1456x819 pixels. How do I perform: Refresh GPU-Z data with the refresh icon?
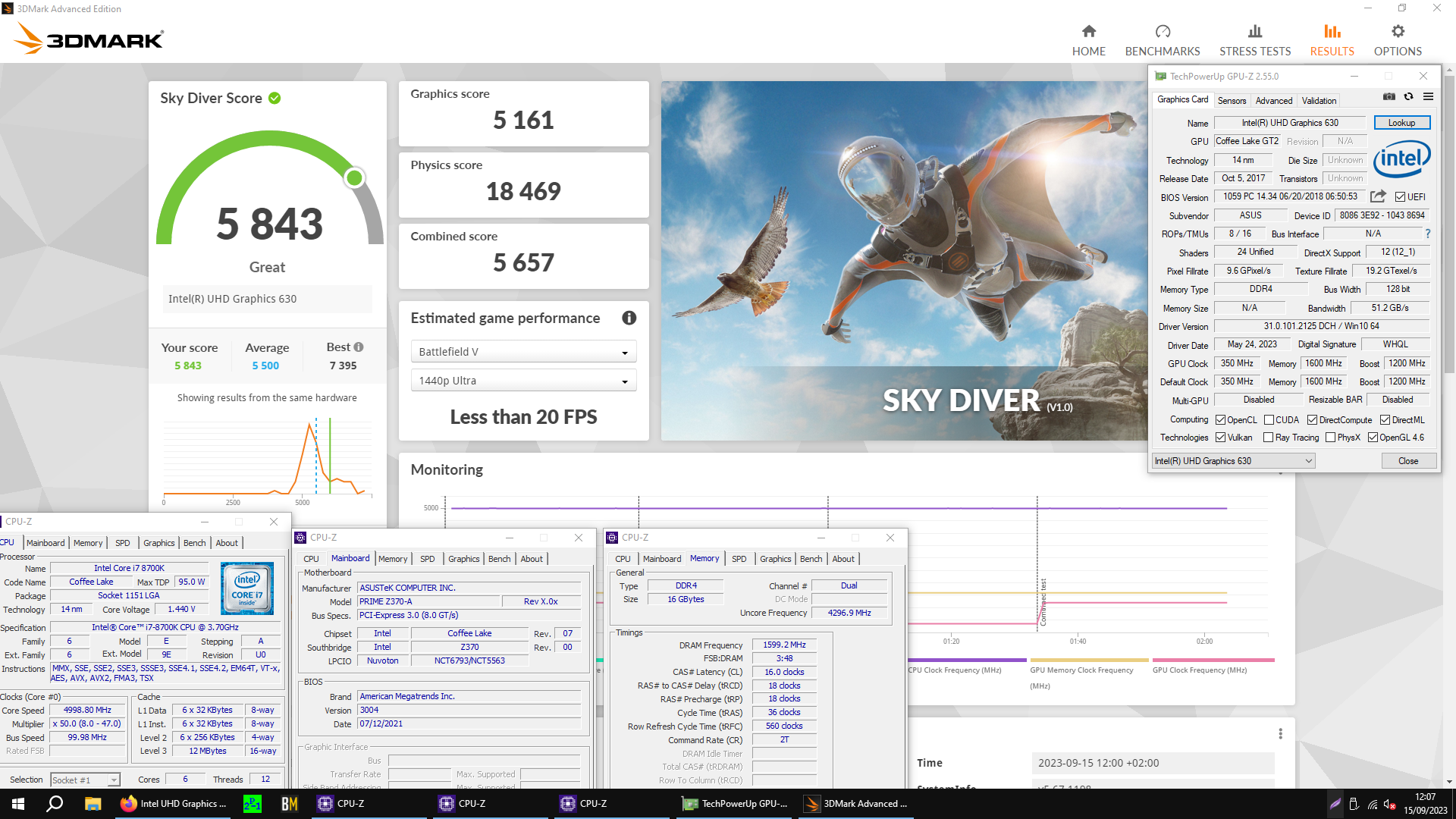pyautogui.click(x=1408, y=97)
